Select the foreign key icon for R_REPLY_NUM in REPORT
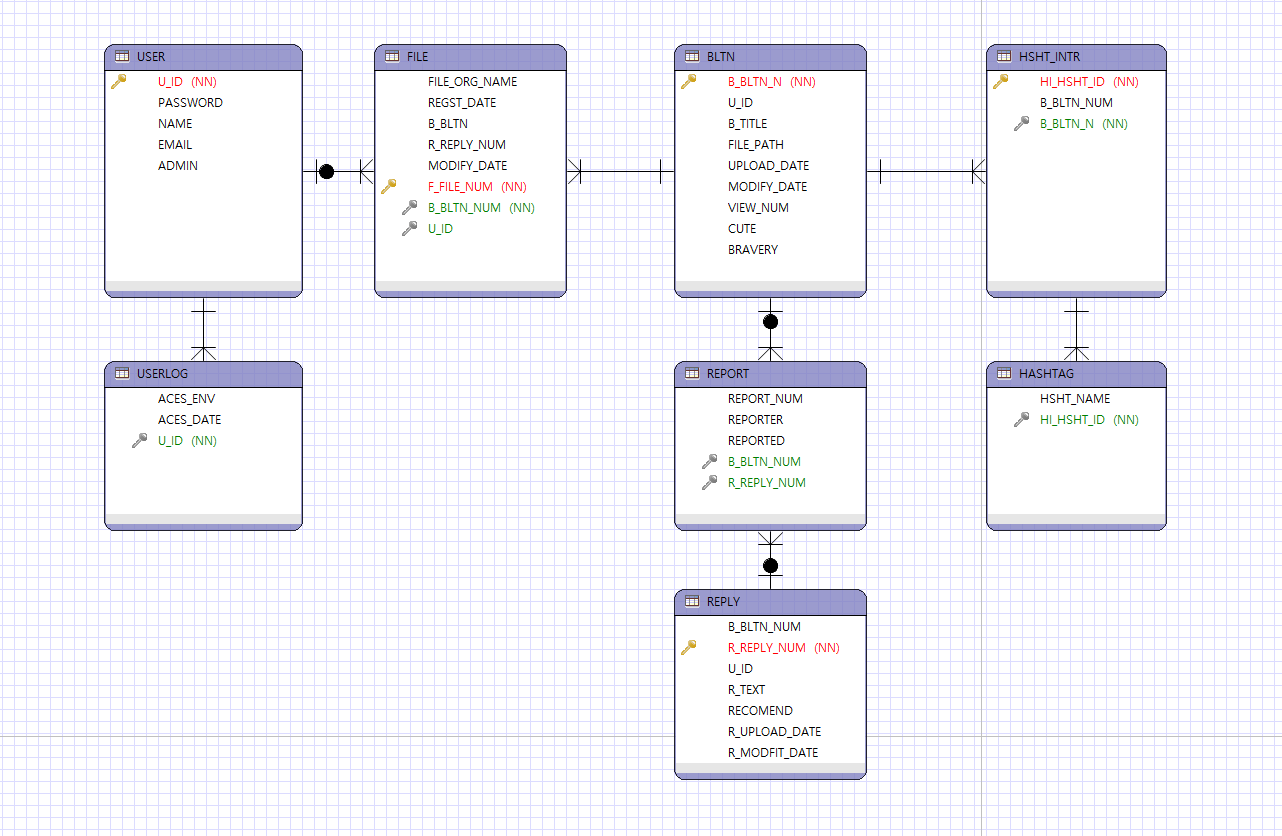 (x=711, y=482)
